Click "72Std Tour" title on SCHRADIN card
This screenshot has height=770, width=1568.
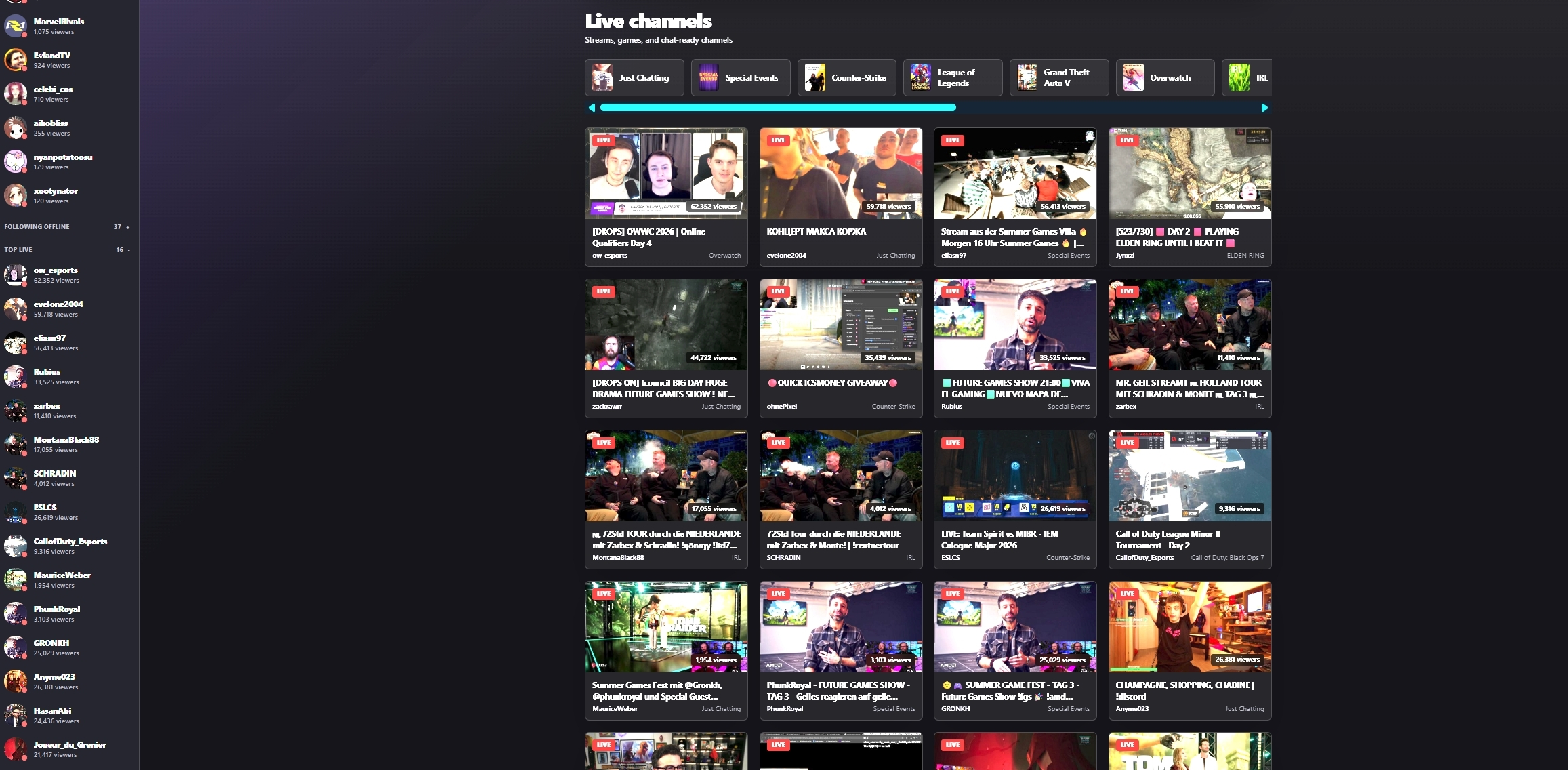[834, 540]
